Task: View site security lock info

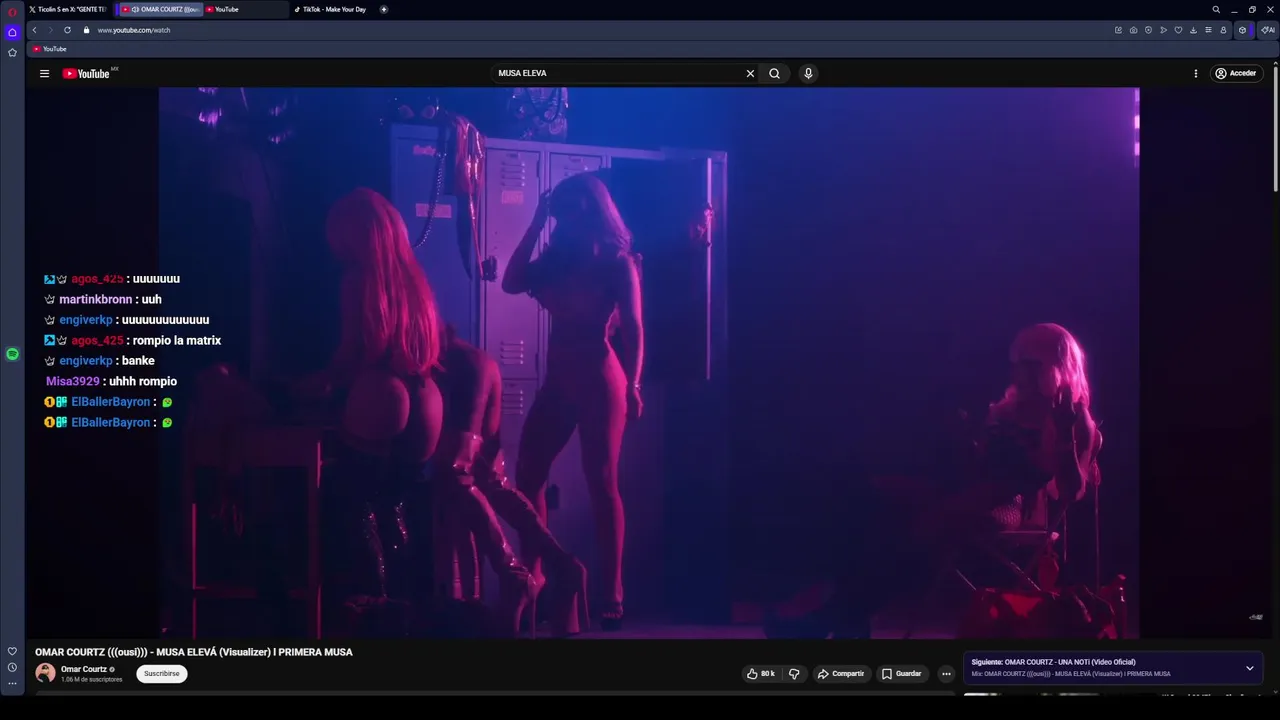Action: (86, 30)
